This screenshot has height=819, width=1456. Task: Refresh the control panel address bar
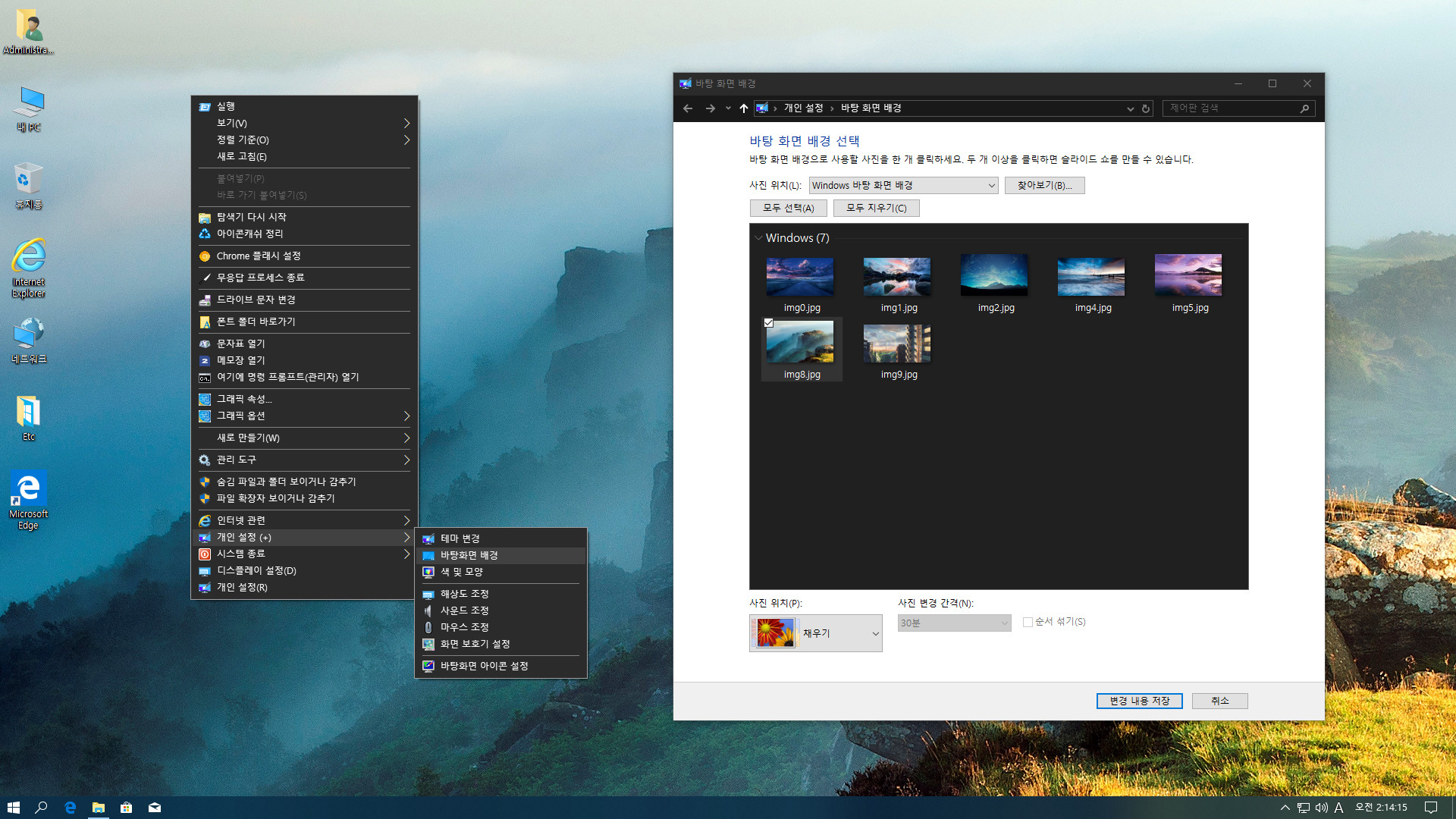pyautogui.click(x=1146, y=108)
